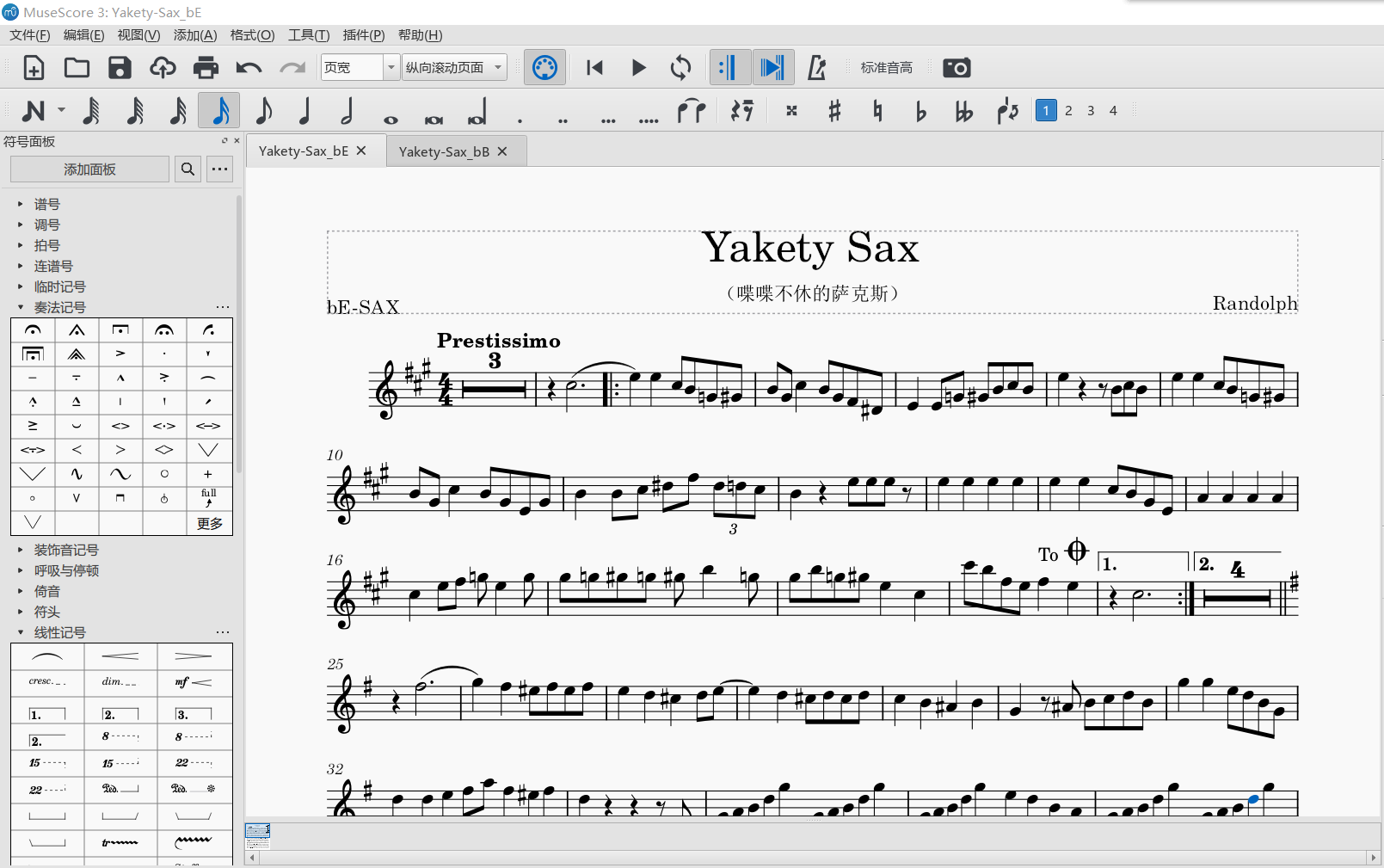Image resolution: width=1384 pixels, height=868 pixels.
Task: Show 更多 articulation symbols
Action: 209,523
